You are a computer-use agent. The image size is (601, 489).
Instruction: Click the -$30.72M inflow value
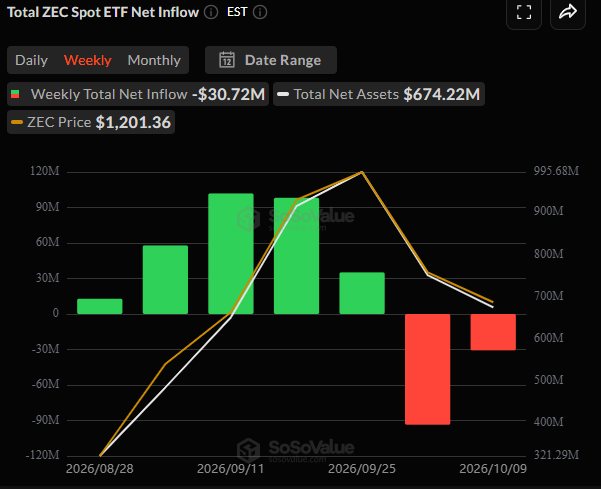[228, 94]
